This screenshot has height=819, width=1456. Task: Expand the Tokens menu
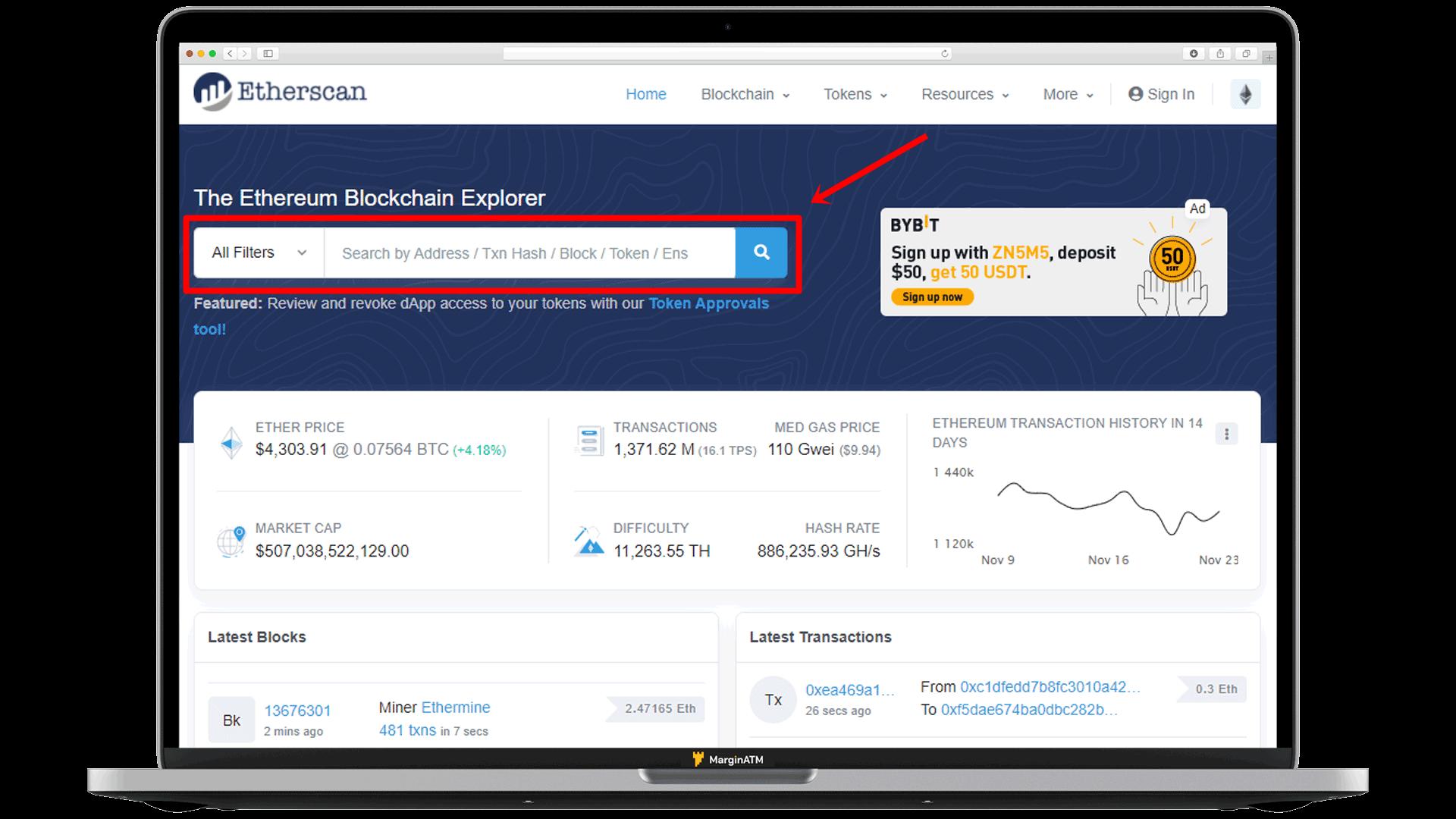coord(855,94)
